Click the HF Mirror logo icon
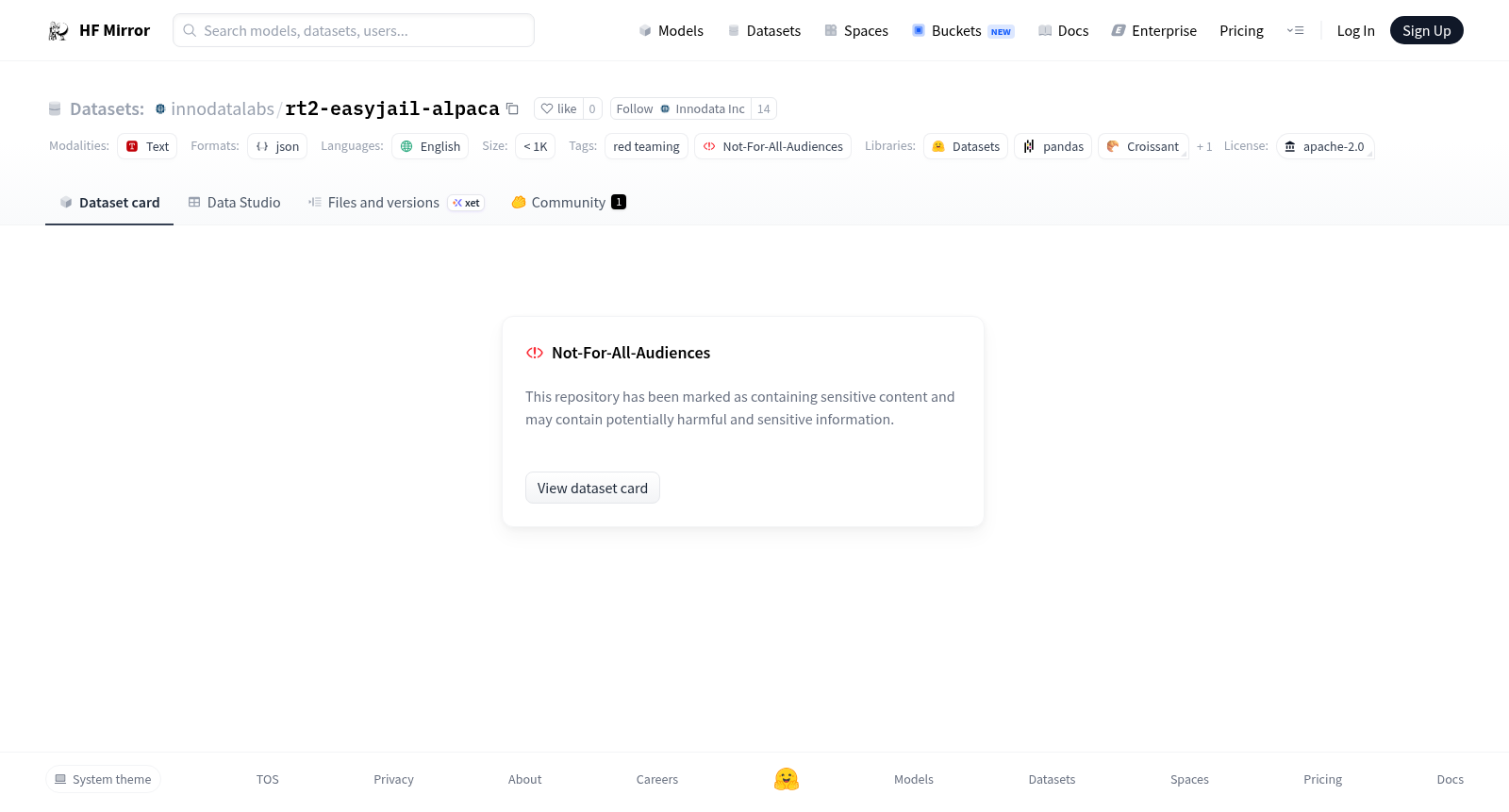1509x812 pixels. pyautogui.click(x=58, y=31)
